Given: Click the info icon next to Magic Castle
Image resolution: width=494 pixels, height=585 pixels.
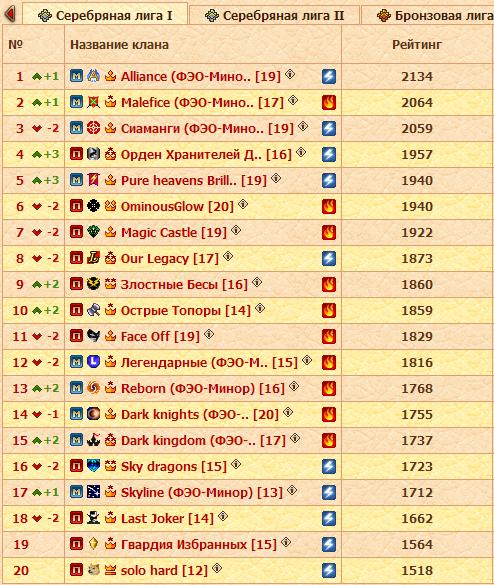Looking at the screenshot, I should [236, 230].
